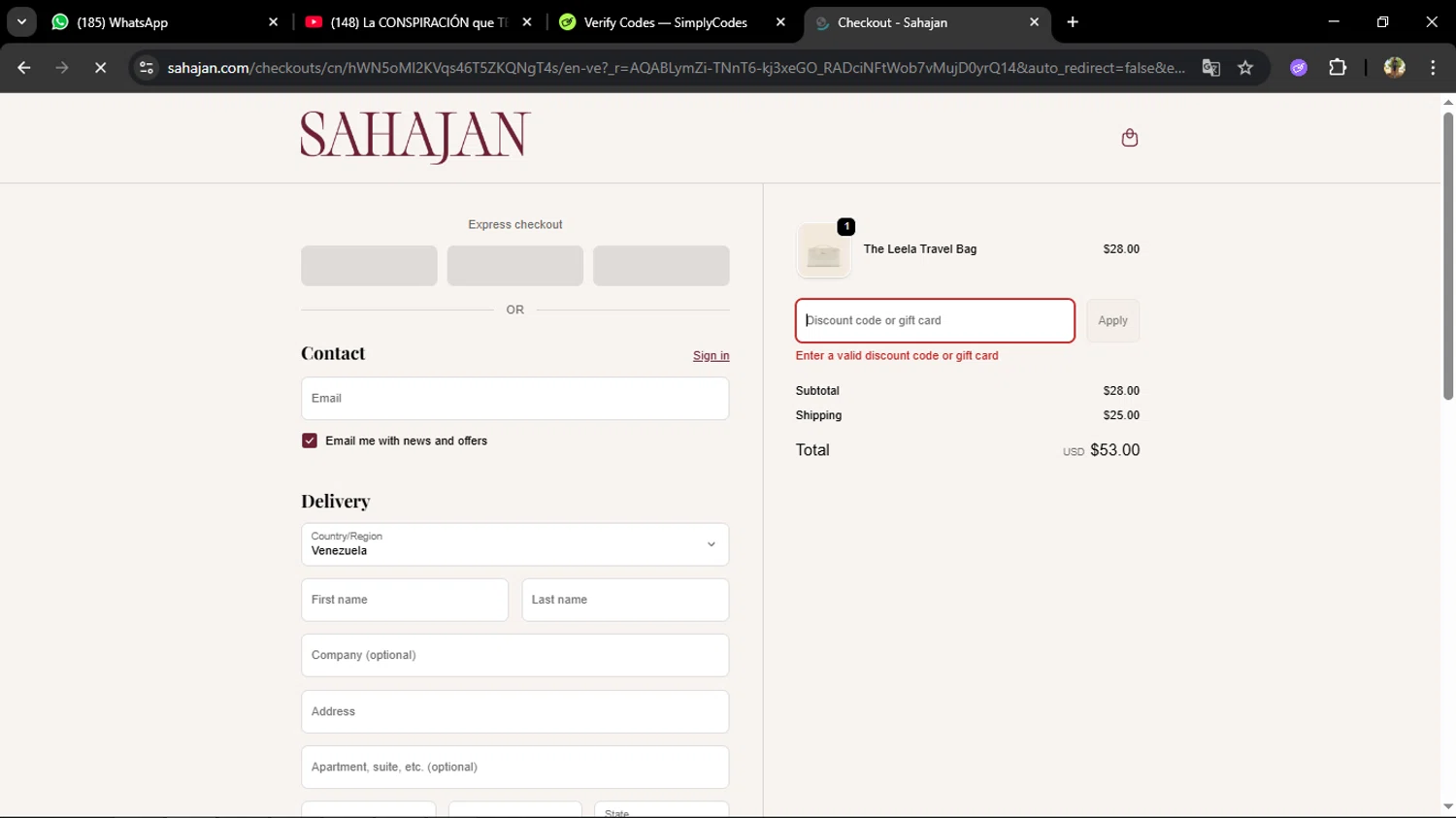Viewport: 1456px width, 818px height.
Task: Open the purple extension icon in toolbar
Action: pyautogui.click(x=1299, y=68)
